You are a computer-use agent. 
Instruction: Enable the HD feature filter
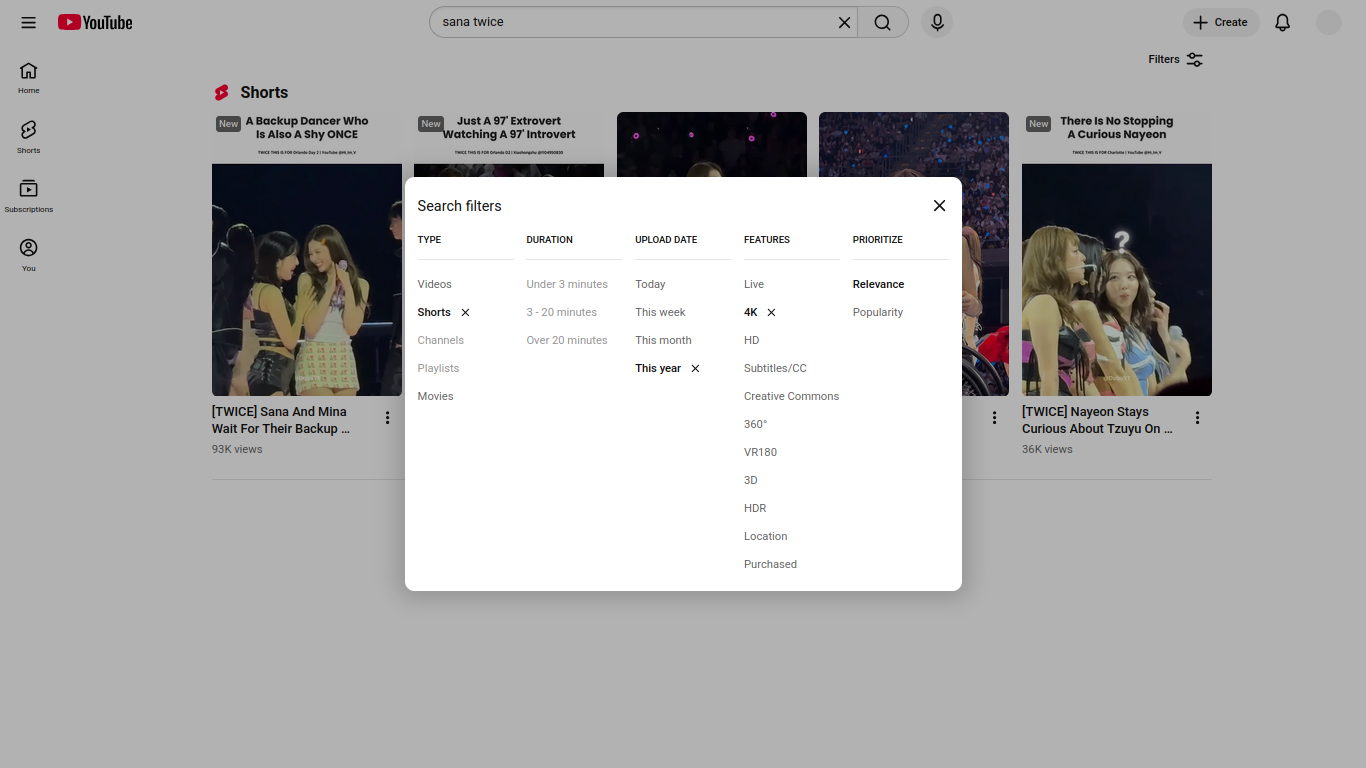coord(752,341)
